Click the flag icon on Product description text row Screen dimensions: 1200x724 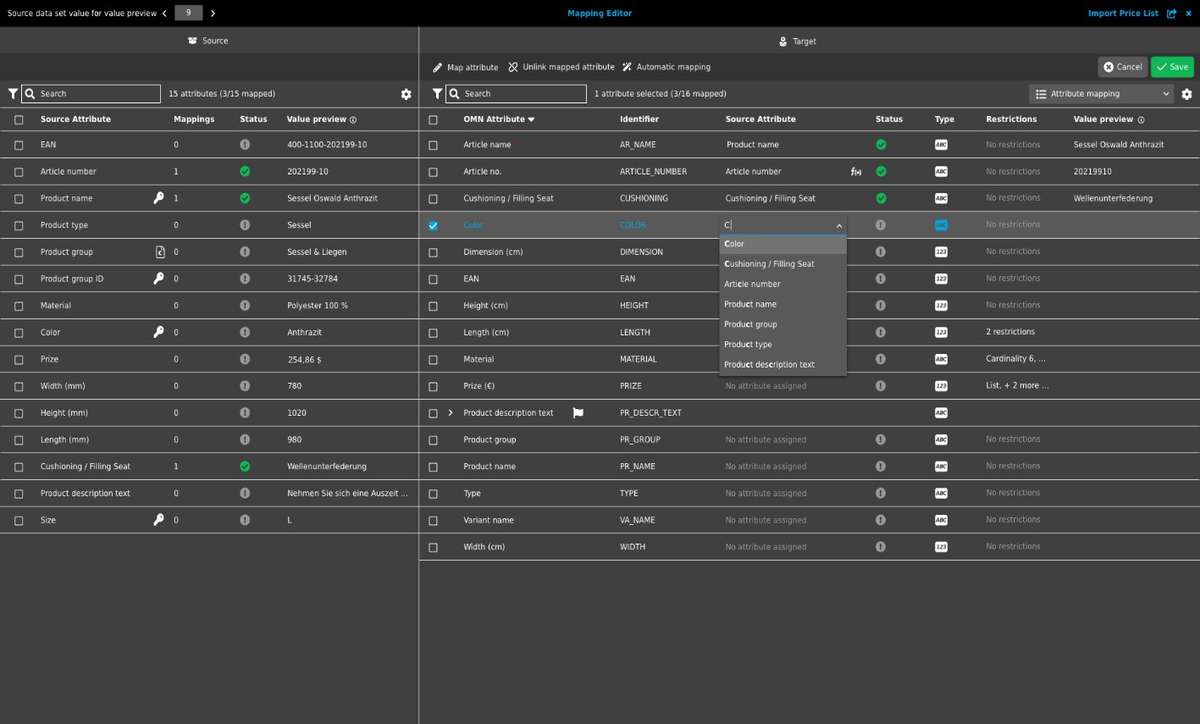pyautogui.click(x=577, y=412)
